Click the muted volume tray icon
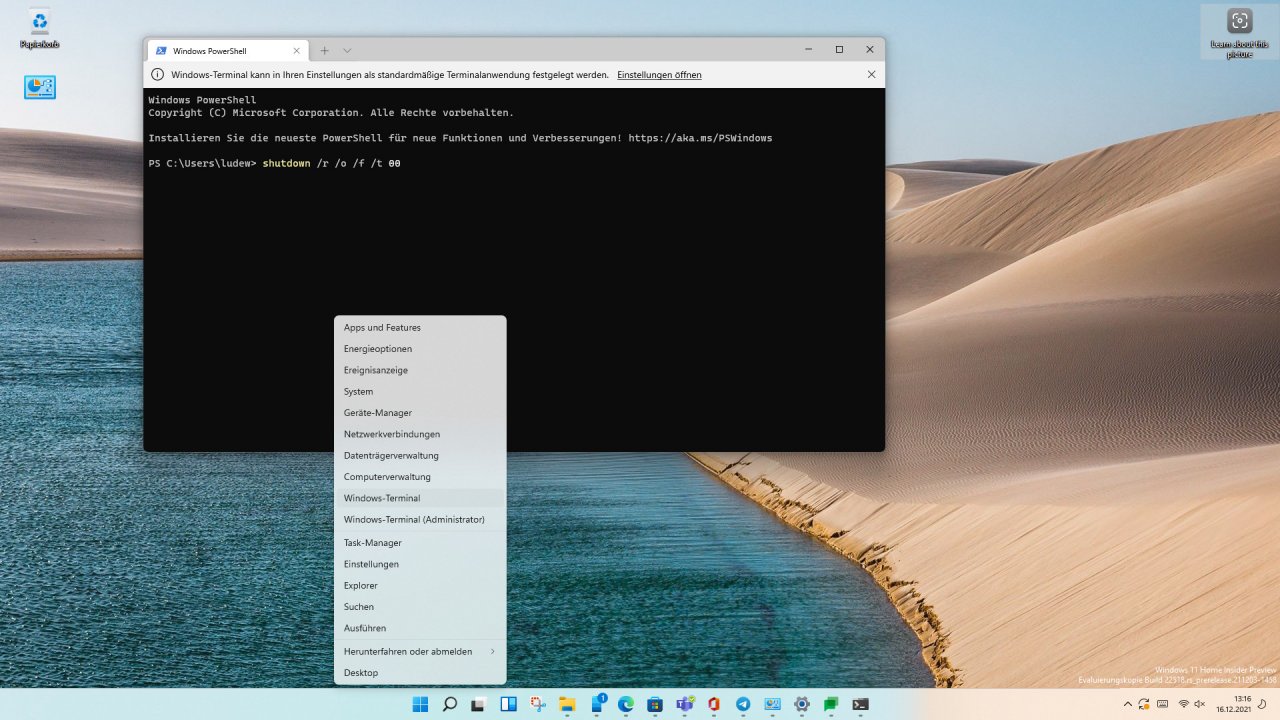This screenshot has height=720, width=1280. click(x=1199, y=705)
